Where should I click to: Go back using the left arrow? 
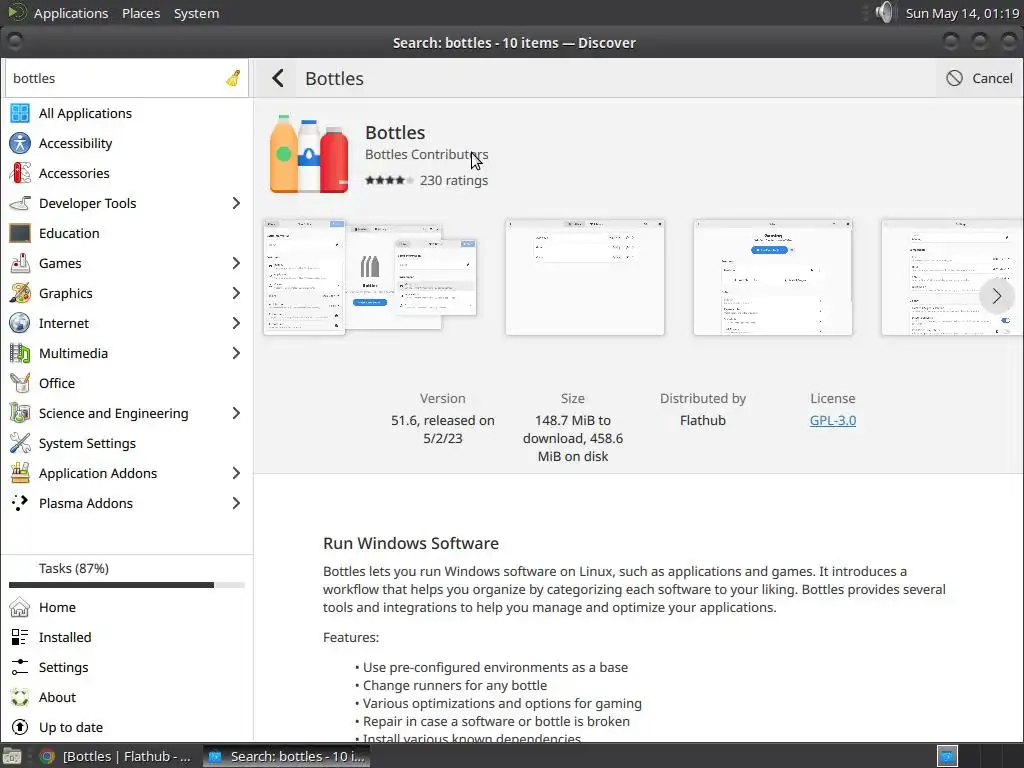(x=278, y=78)
